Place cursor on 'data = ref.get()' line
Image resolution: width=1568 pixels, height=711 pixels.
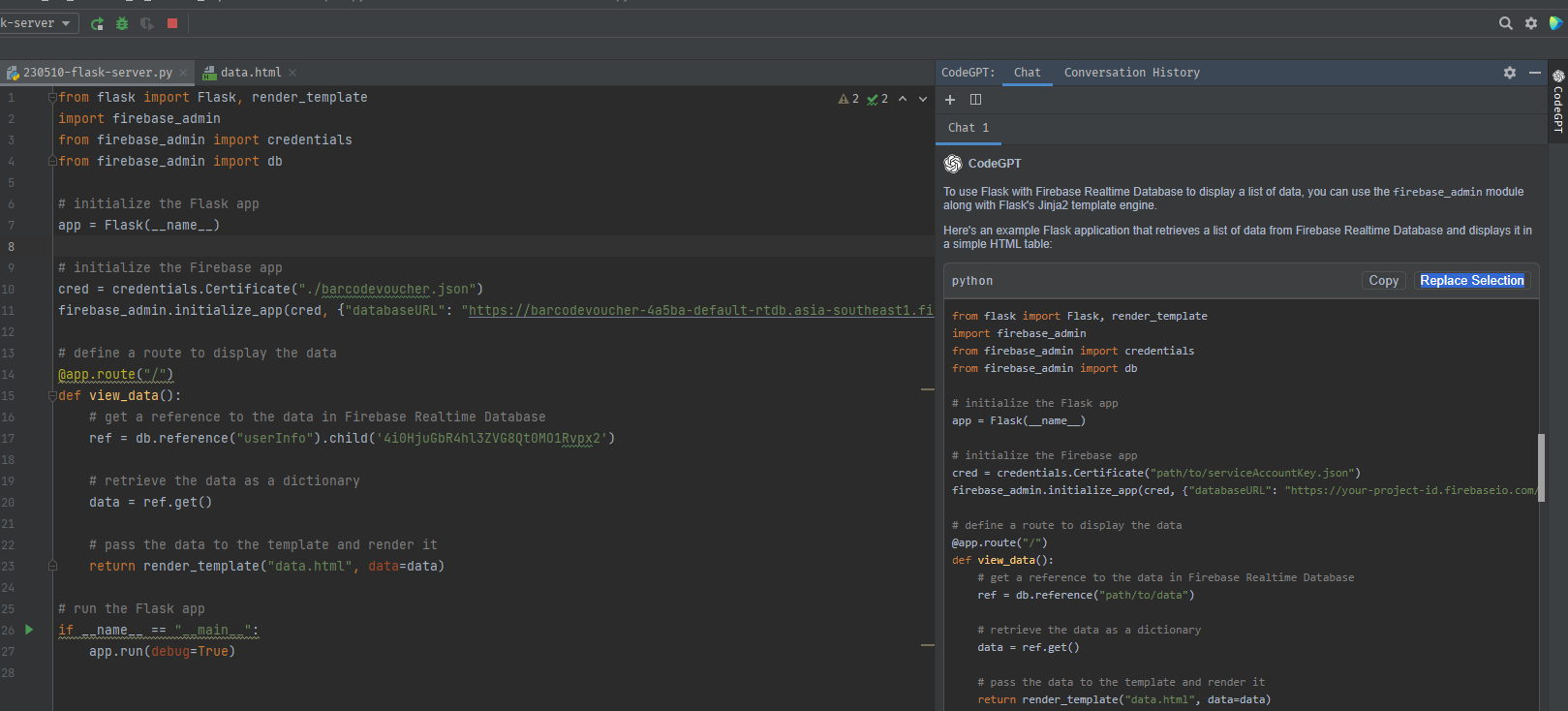pos(150,502)
